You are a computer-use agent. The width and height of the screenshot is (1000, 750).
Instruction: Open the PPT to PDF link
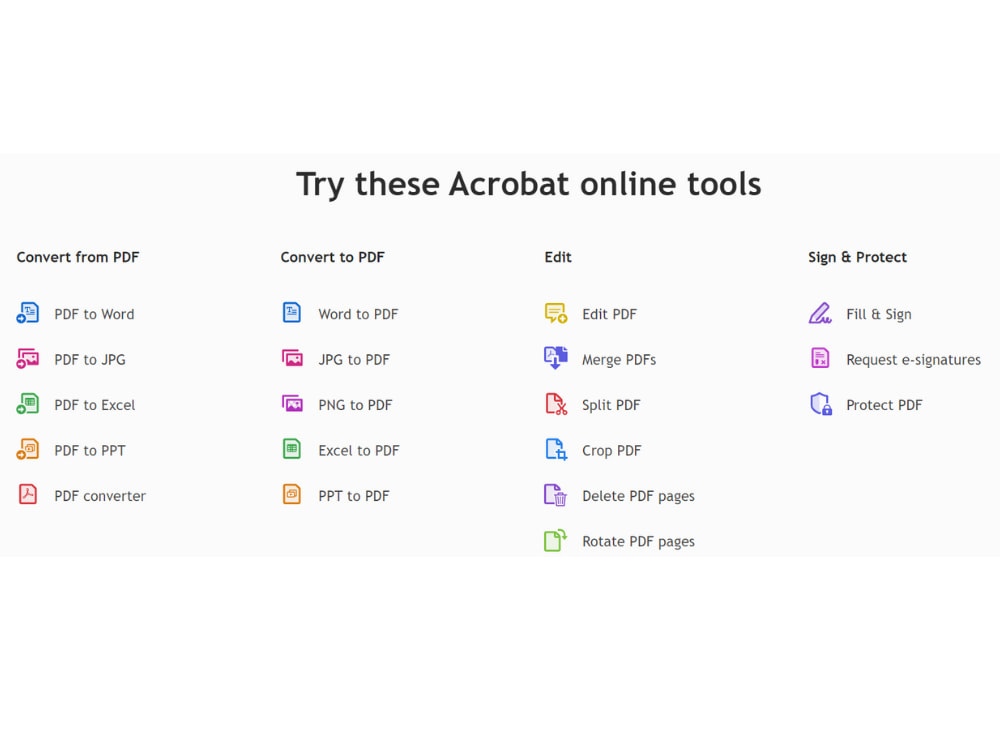(x=354, y=496)
